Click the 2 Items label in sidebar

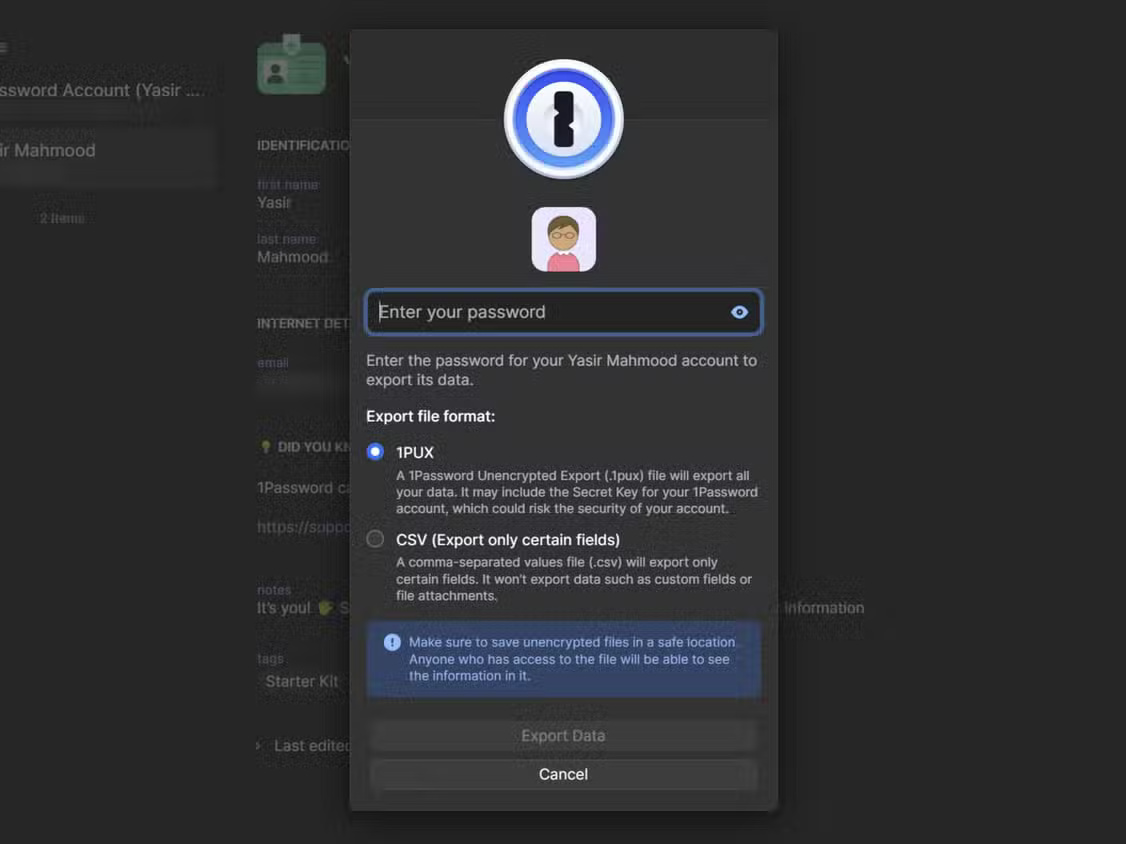coord(63,217)
